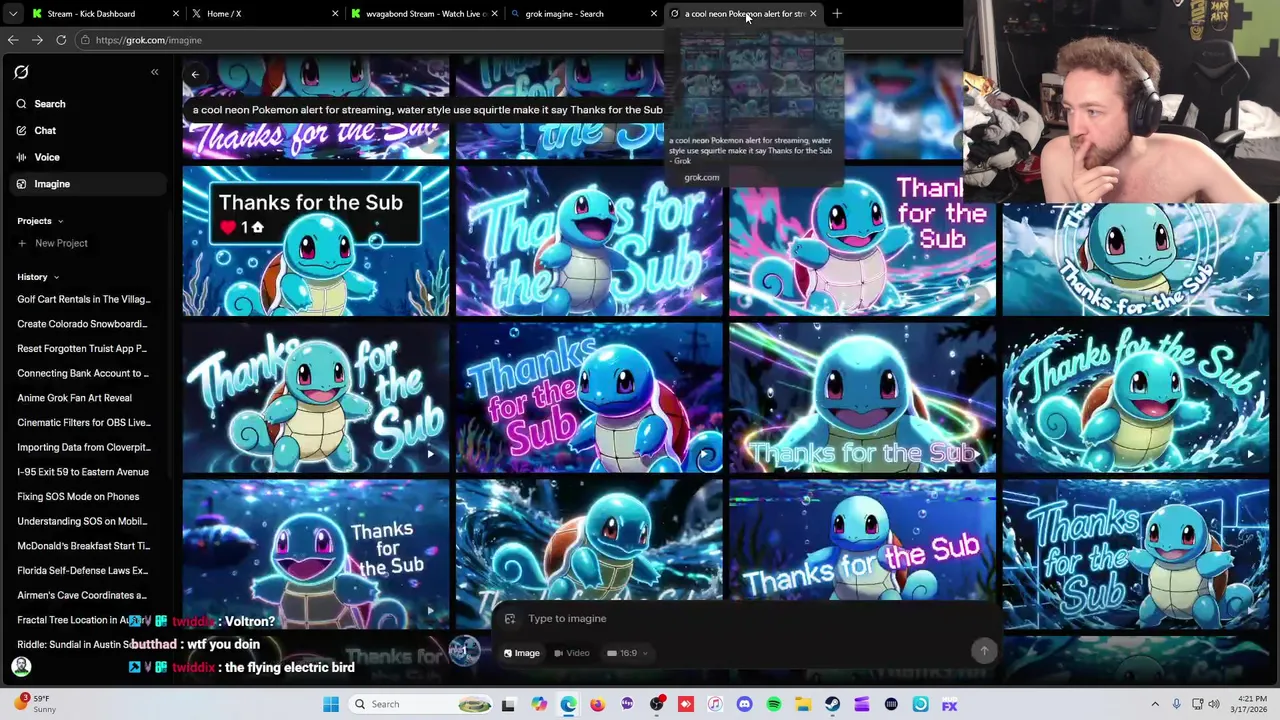
Task: Collapse the History section chevron
Action: (x=56, y=277)
